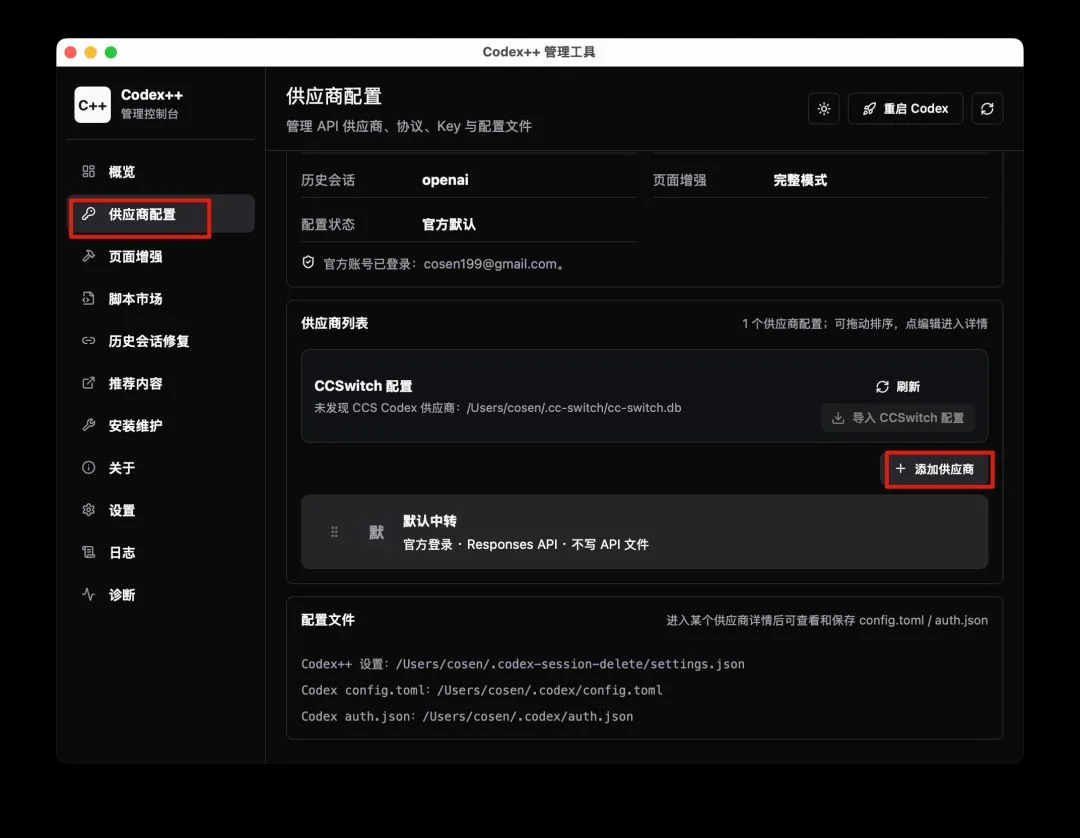This screenshot has height=838, width=1080.
Task: Click the settings.json path line
Action: pyautogui.click(x=522, y=664)
